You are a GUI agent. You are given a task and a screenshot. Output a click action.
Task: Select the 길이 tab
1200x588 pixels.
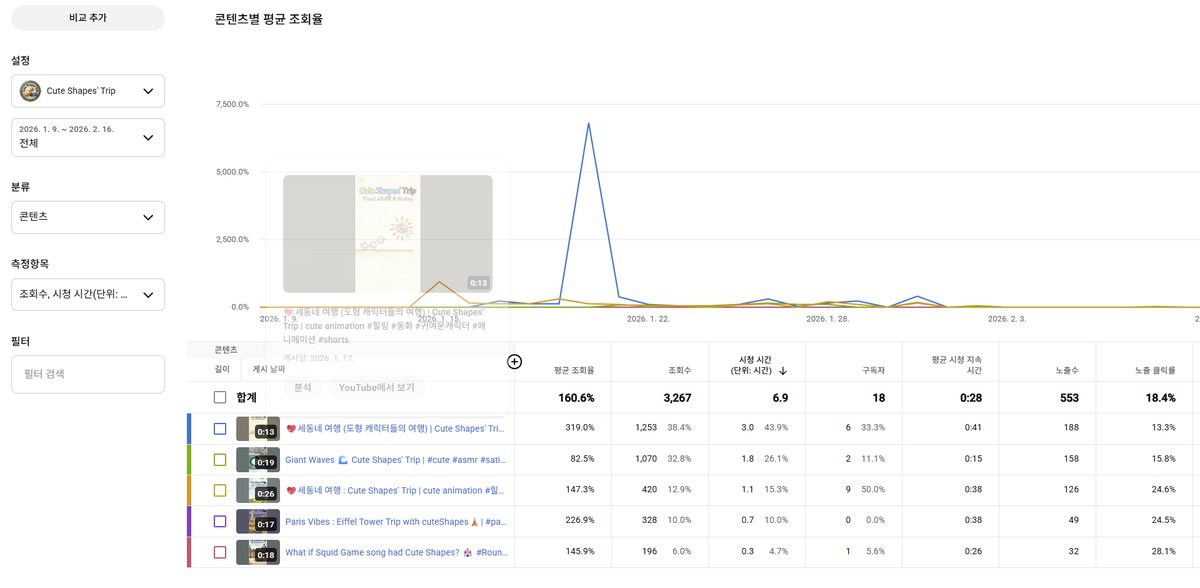point(222,369)
